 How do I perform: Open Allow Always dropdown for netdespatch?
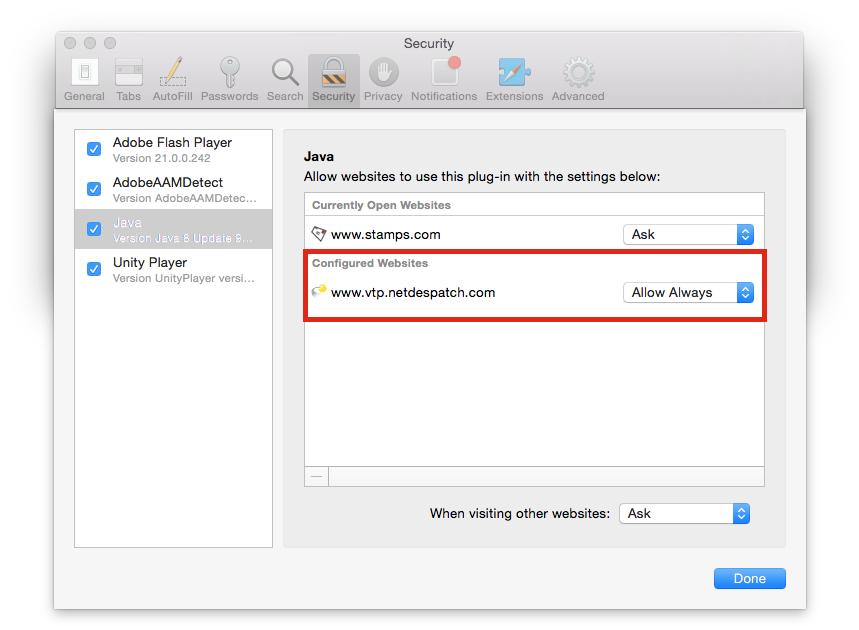click(x=688, y=292)
